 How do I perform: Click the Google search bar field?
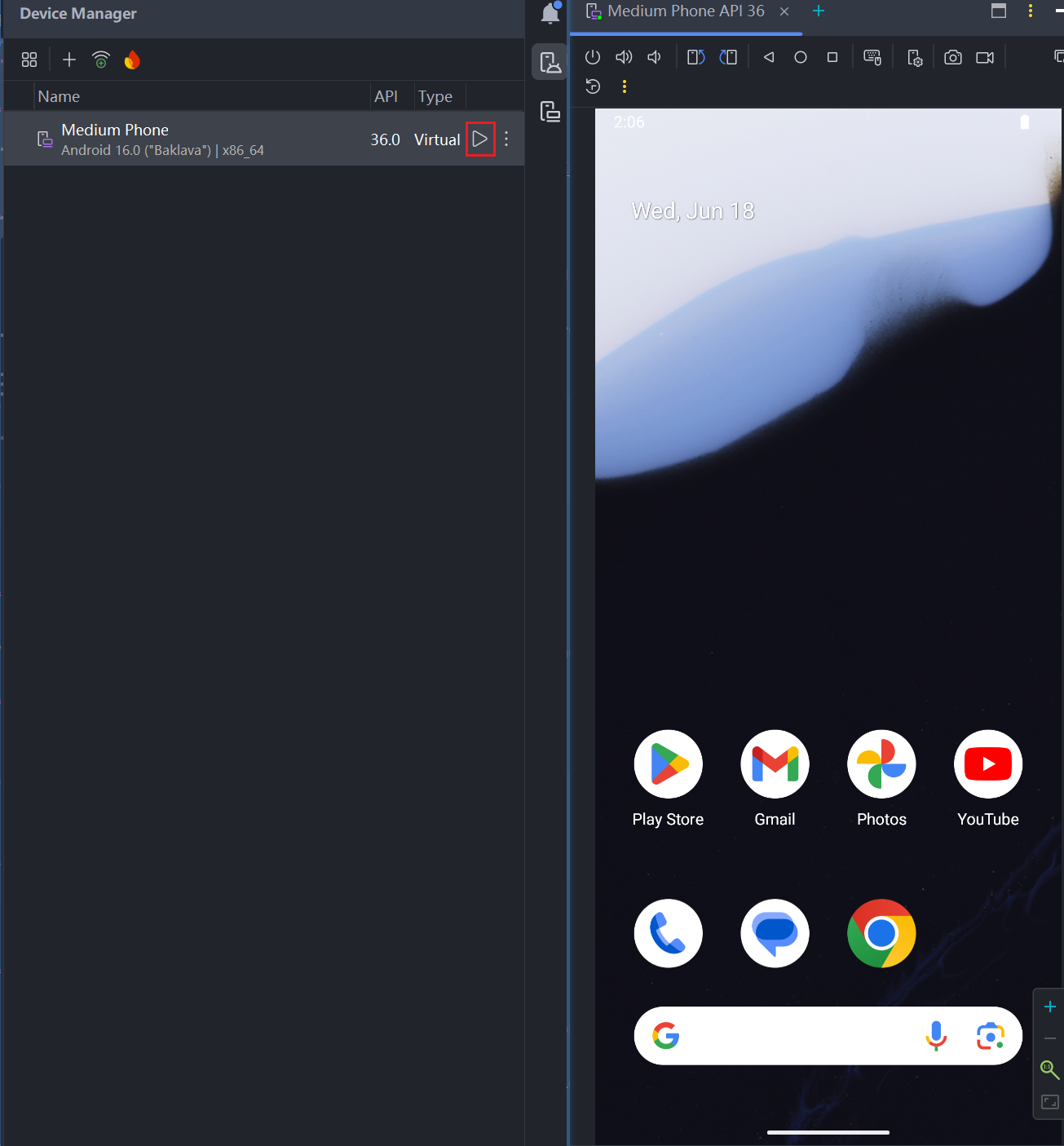(828, 1036)
